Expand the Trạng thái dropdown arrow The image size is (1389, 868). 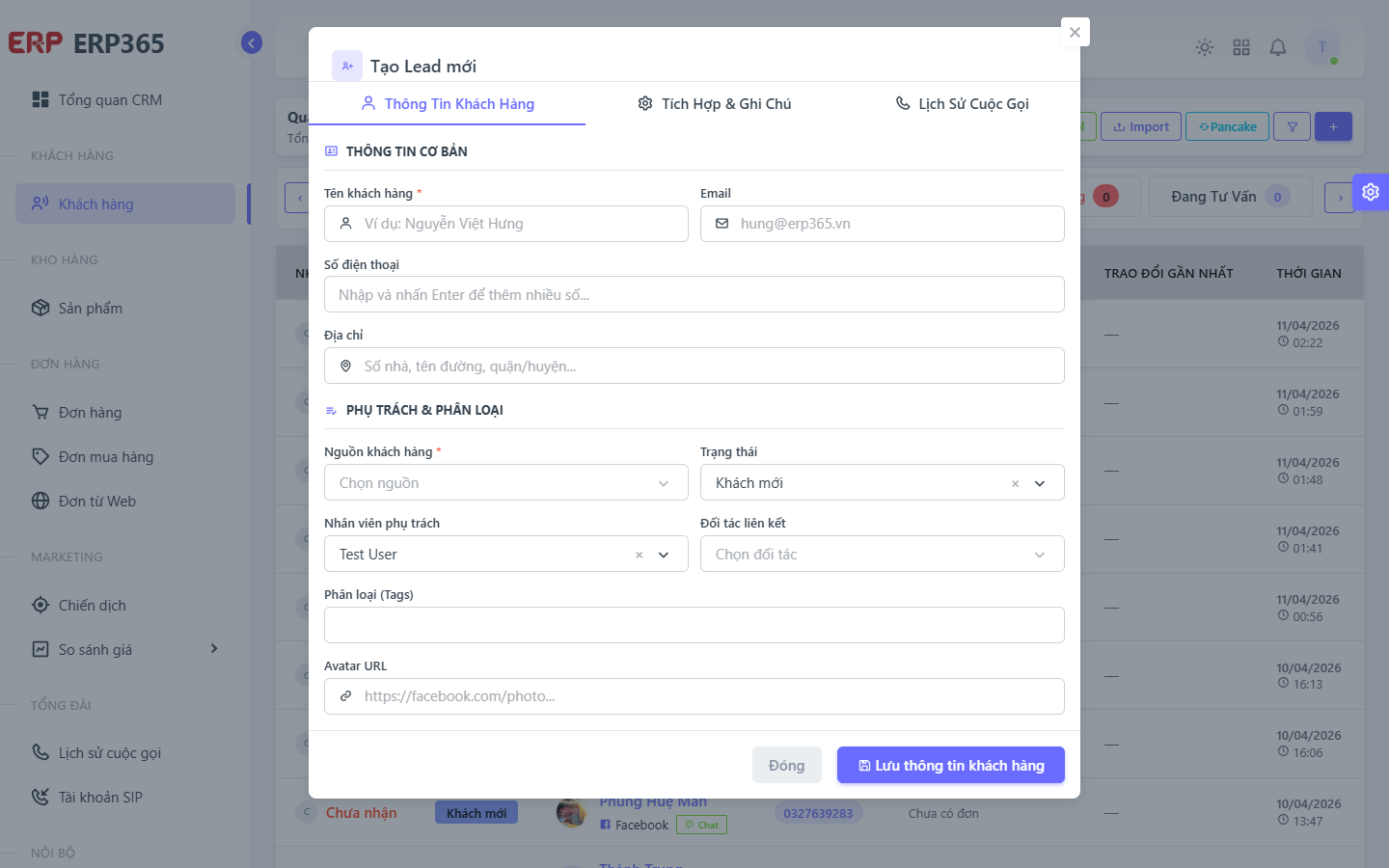click(1040, 484)
